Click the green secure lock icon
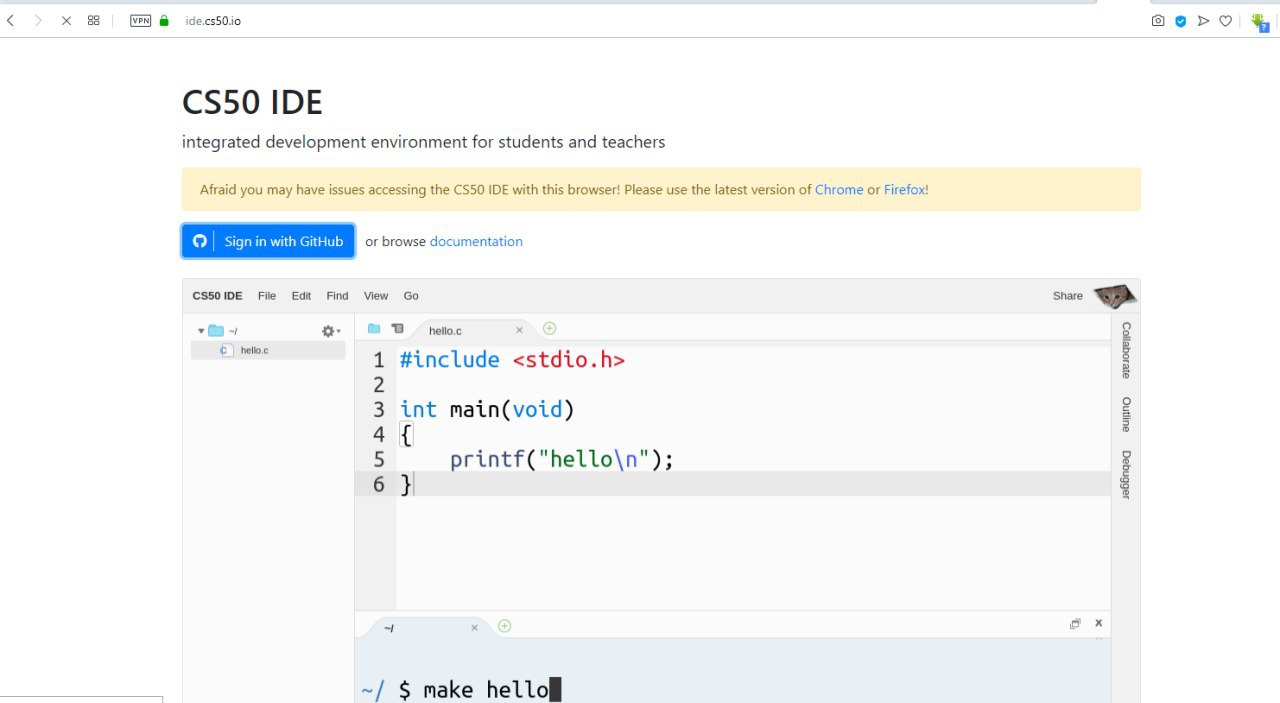The height and width of the screenshot is (703, 1280). [164, 20]
